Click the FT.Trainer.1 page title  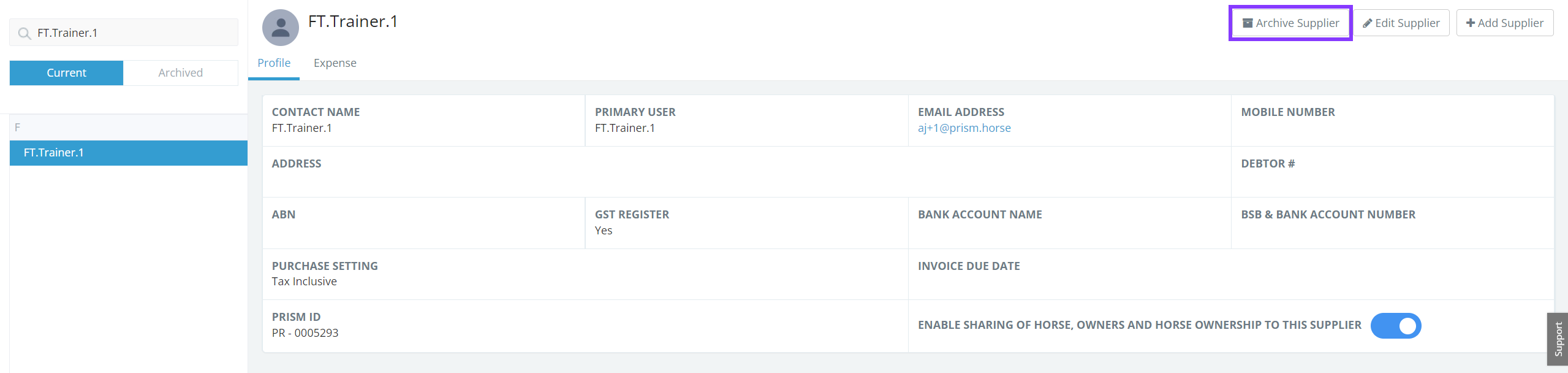pos(353,21)
